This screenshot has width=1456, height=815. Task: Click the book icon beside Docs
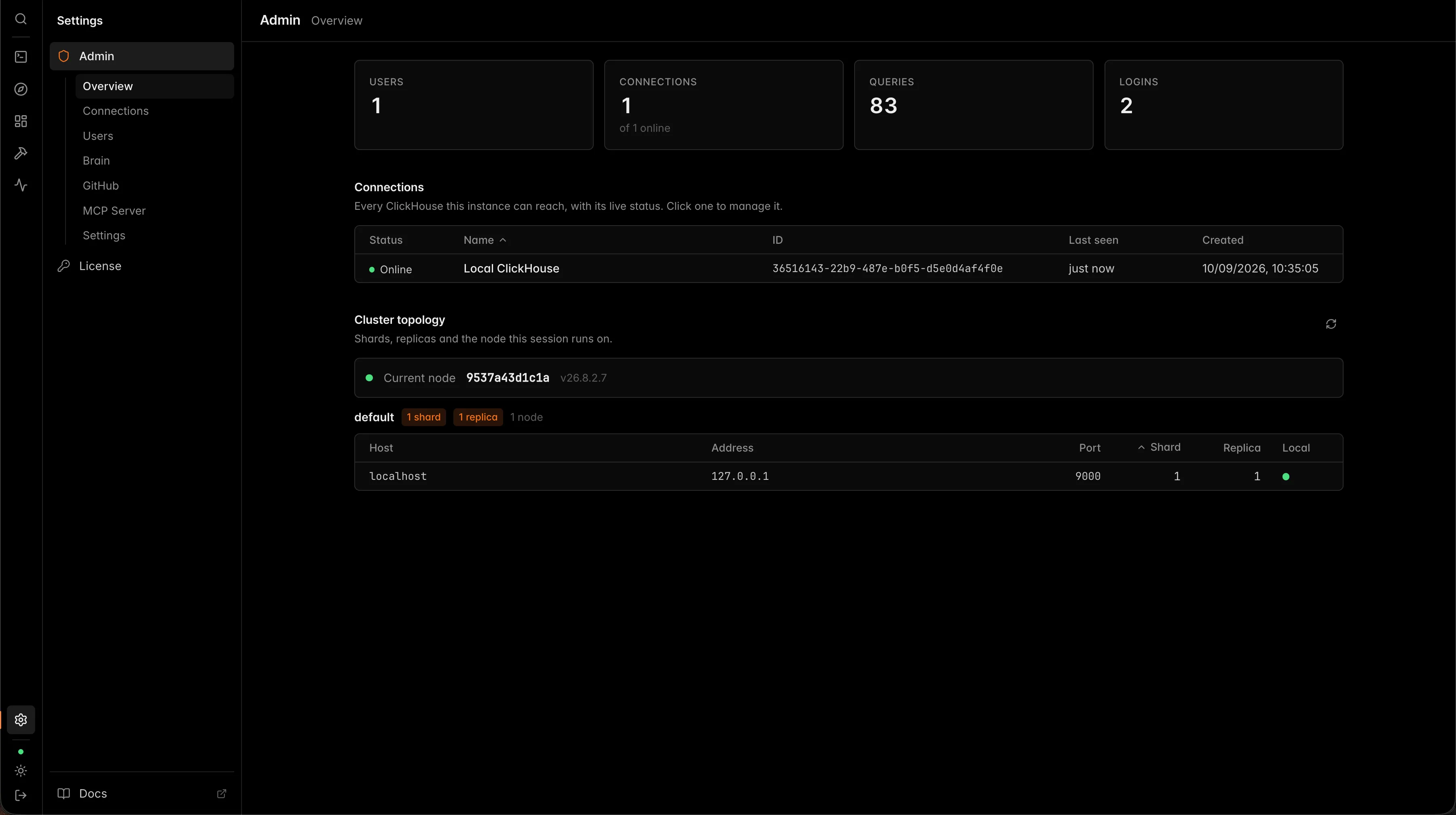pyautogui.click(x=64, y=794)
